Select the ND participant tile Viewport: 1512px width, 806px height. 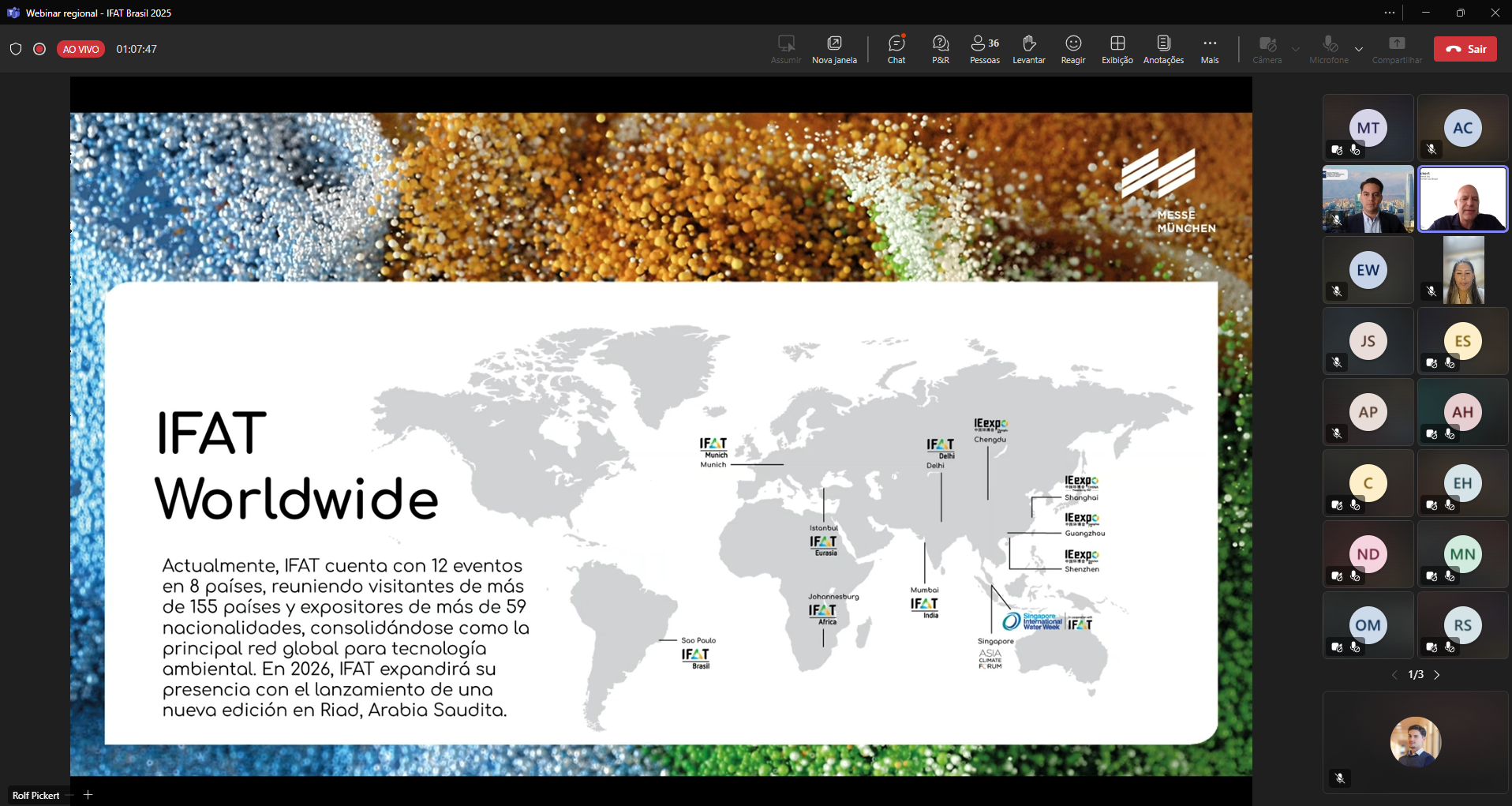(x=1368, y=554)
